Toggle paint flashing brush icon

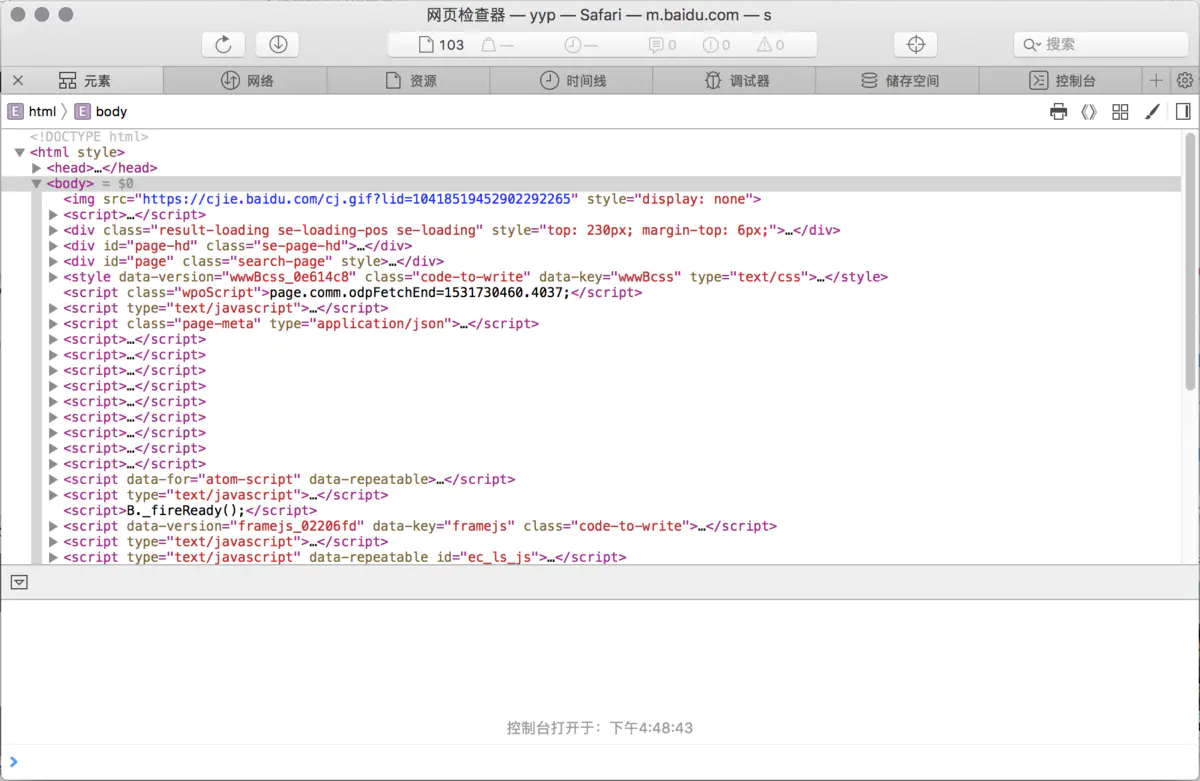(x=1152, y=112)
